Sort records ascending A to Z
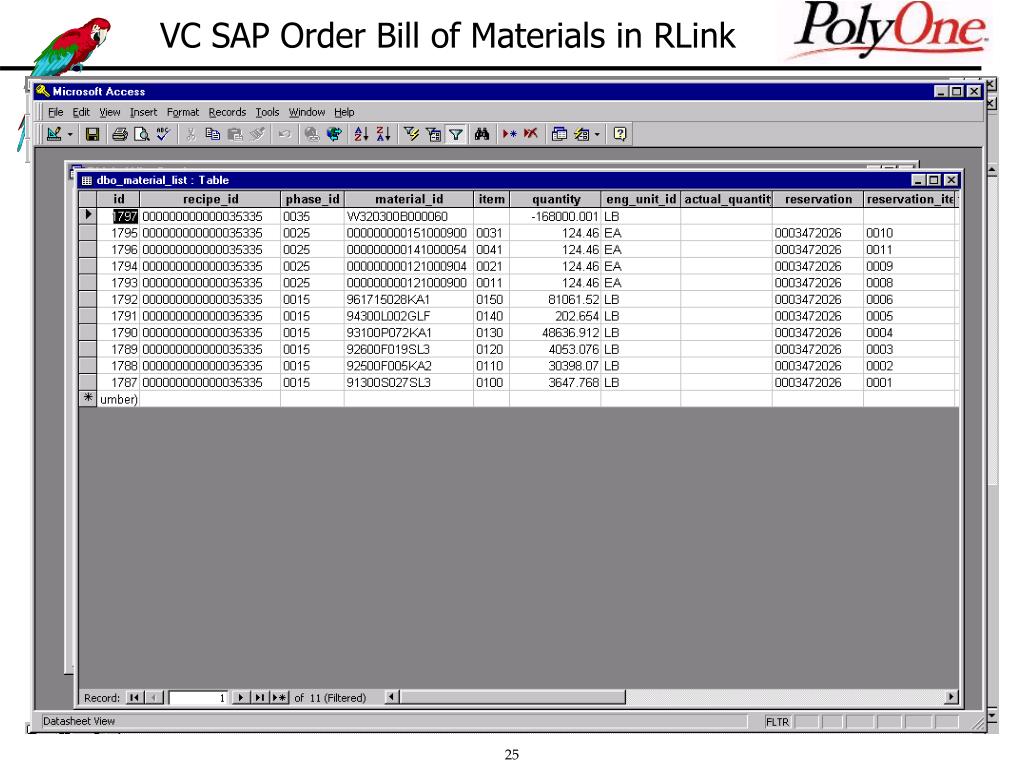The height and width of the screenshot is (768, 1024). [361, 135]
